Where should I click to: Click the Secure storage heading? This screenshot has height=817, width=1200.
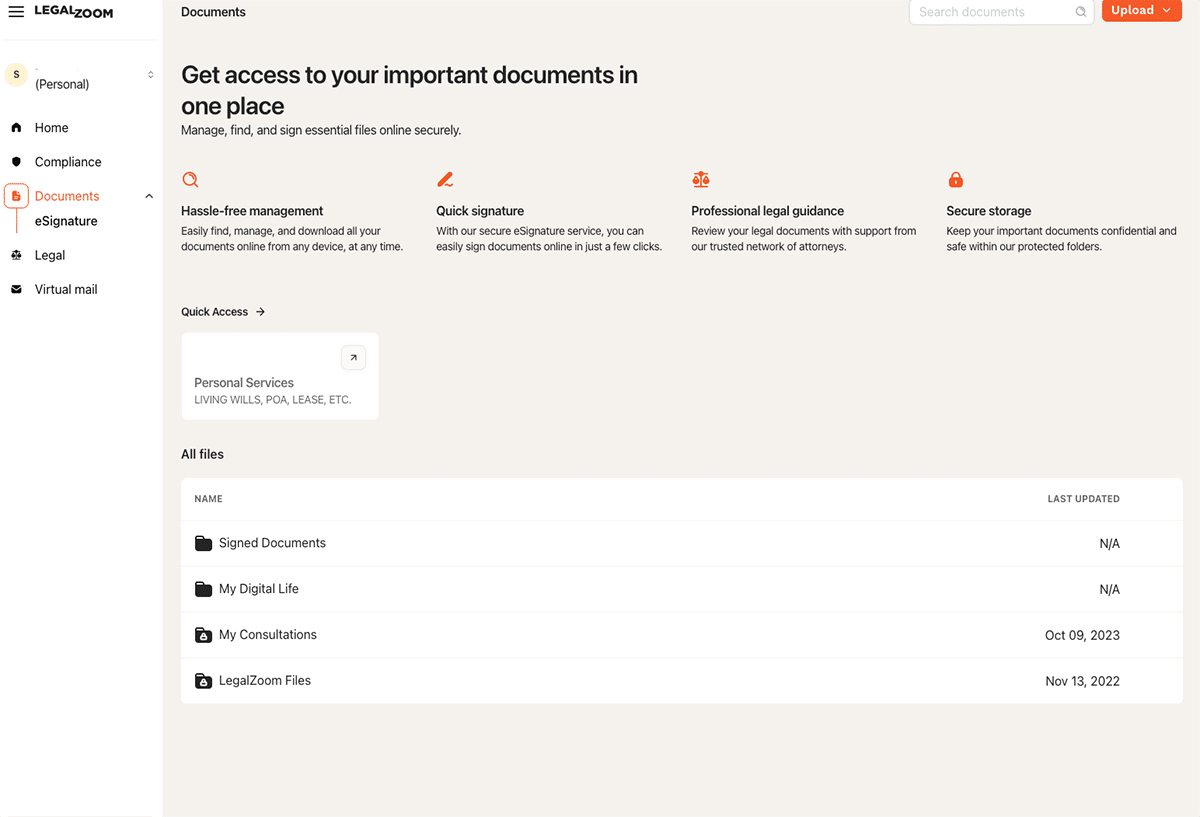pos(988,211)
